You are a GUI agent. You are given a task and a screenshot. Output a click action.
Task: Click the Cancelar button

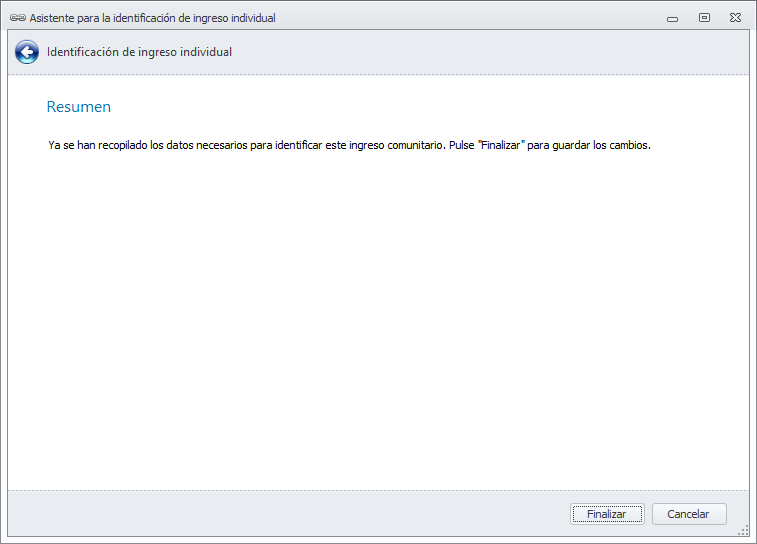[689, 514]
